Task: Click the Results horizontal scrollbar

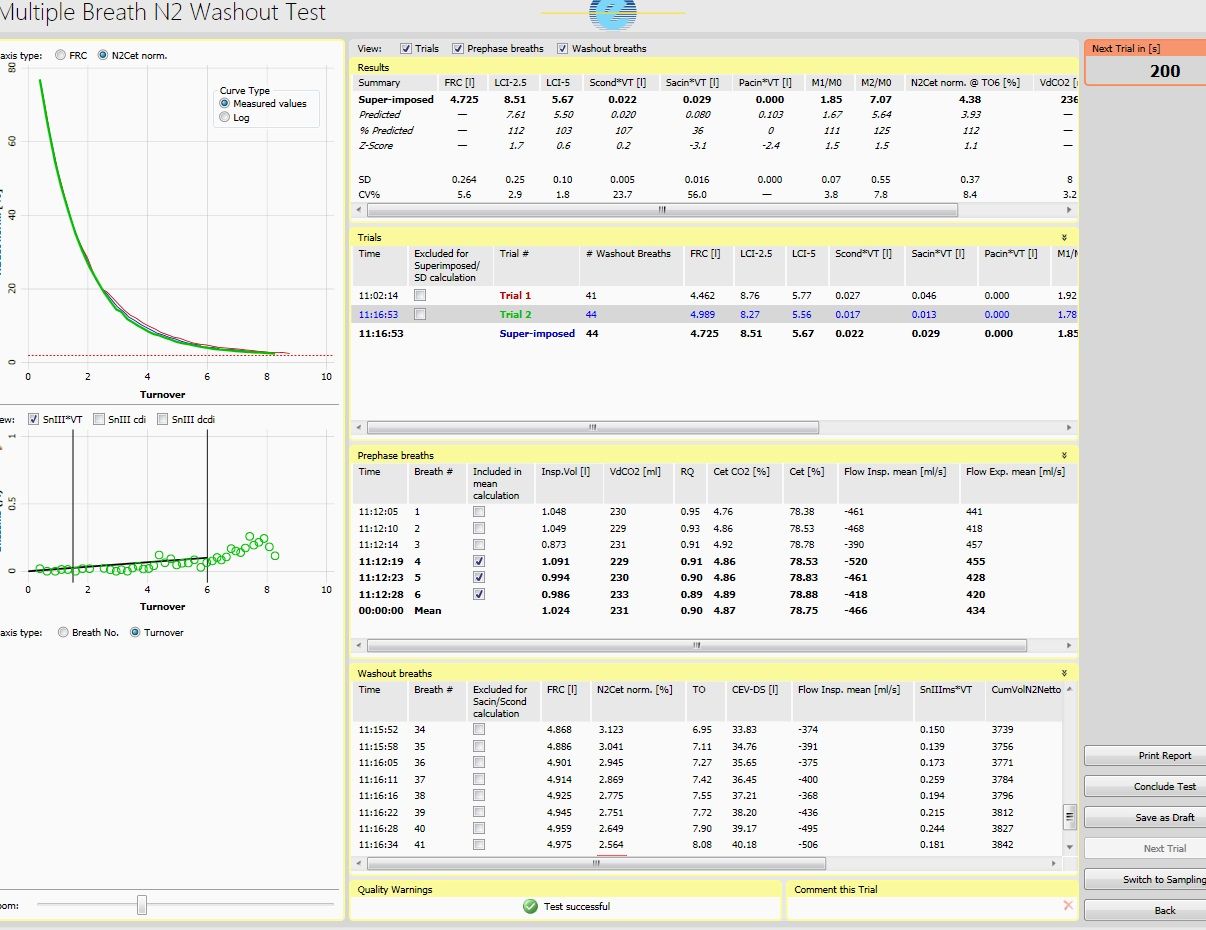Action: [661, 211]
